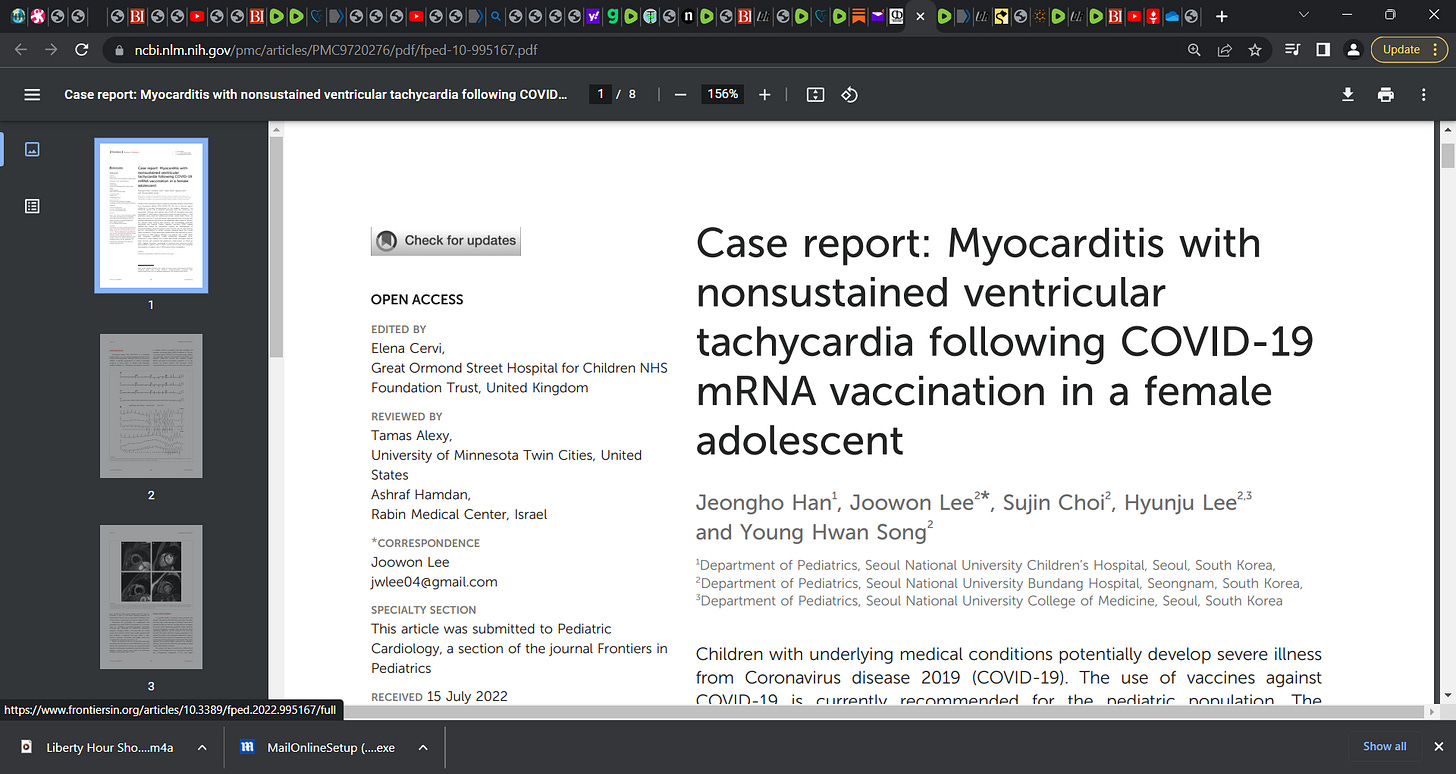Switch to the green 'g' favicon tab
This screenshot has width=1456, height=774.
pyautogui.click(x=612, y=16)
